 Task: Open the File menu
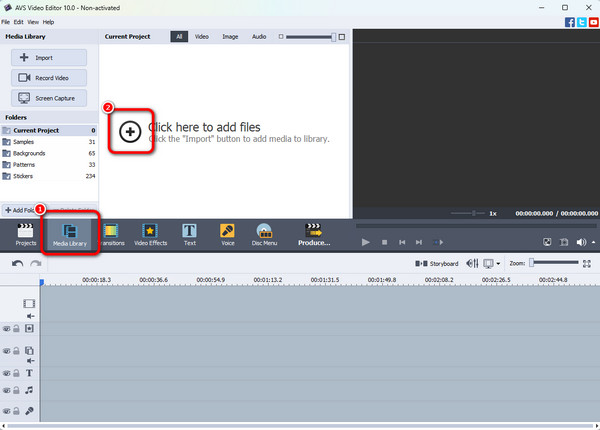(5, 22)
